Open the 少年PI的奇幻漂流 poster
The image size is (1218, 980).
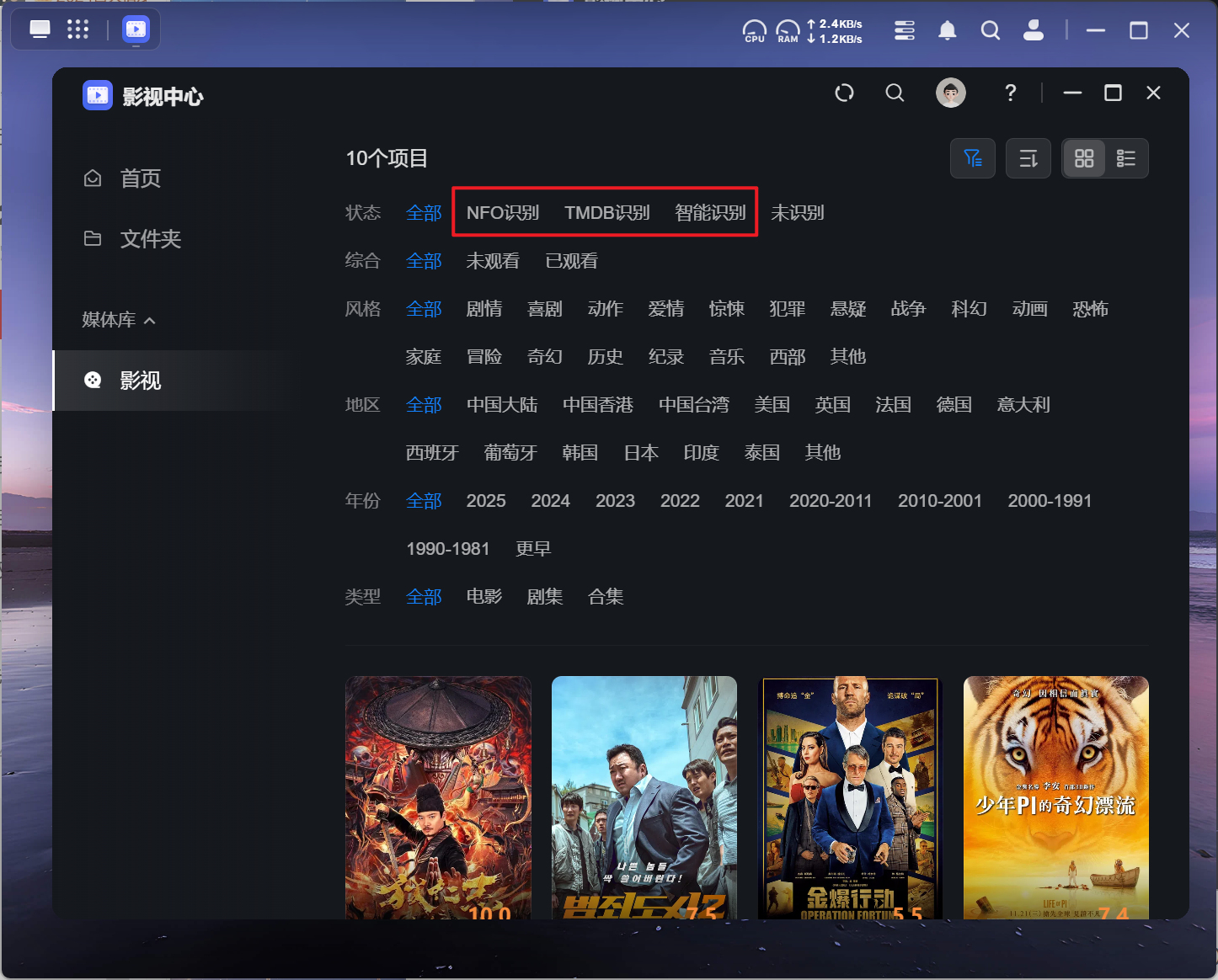(x=1056, y=797)
